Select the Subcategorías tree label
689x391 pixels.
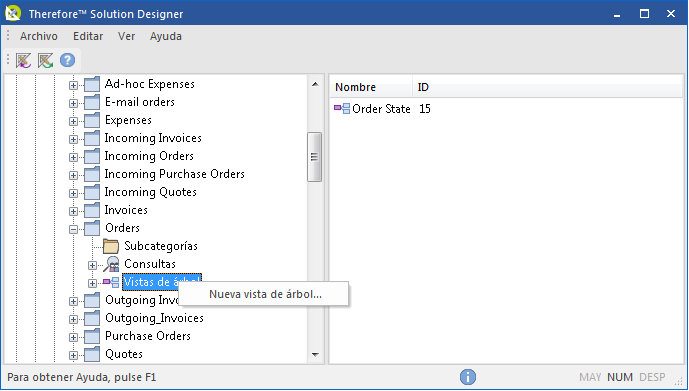[161, 246]
